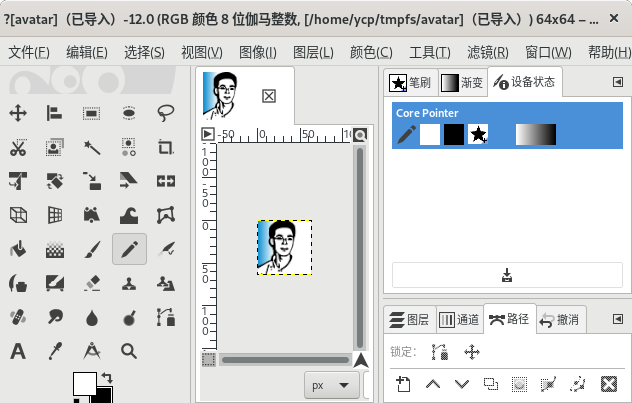This screenshot has height=403, width=632.
Task: Select the Perspective Clone tool
Action: (166, 284)
